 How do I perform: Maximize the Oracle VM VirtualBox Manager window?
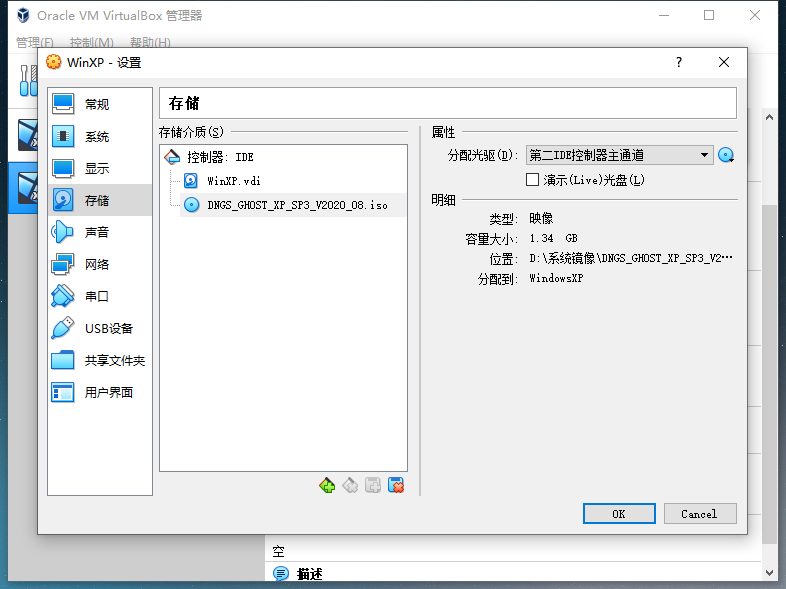[x=709, y=16]
